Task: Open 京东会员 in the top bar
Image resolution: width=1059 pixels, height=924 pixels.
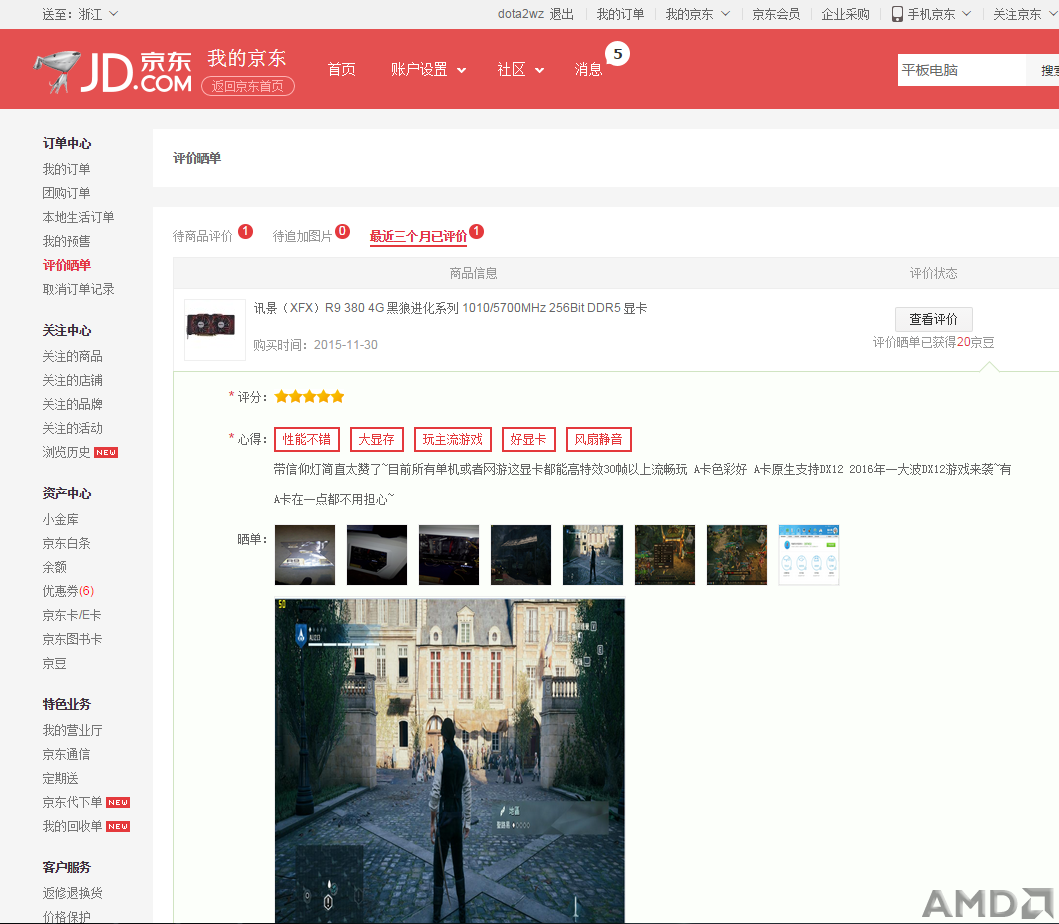Action: tap(776, 14)
